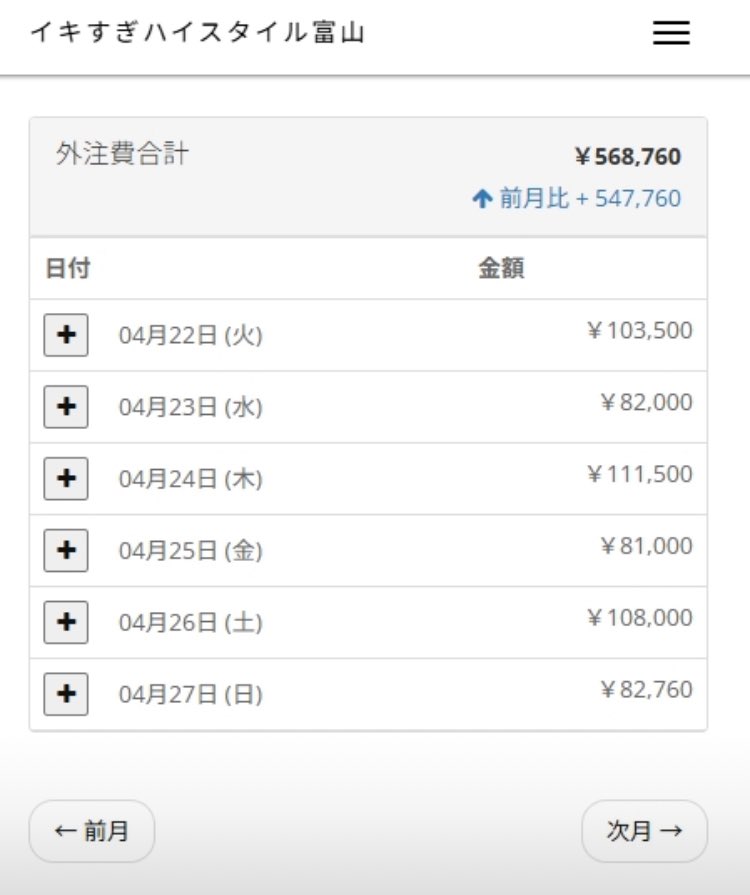Screen dimensions: 750x895
Task: Click the 04月26日 (土) date label
Action: (x=190, y=623)
